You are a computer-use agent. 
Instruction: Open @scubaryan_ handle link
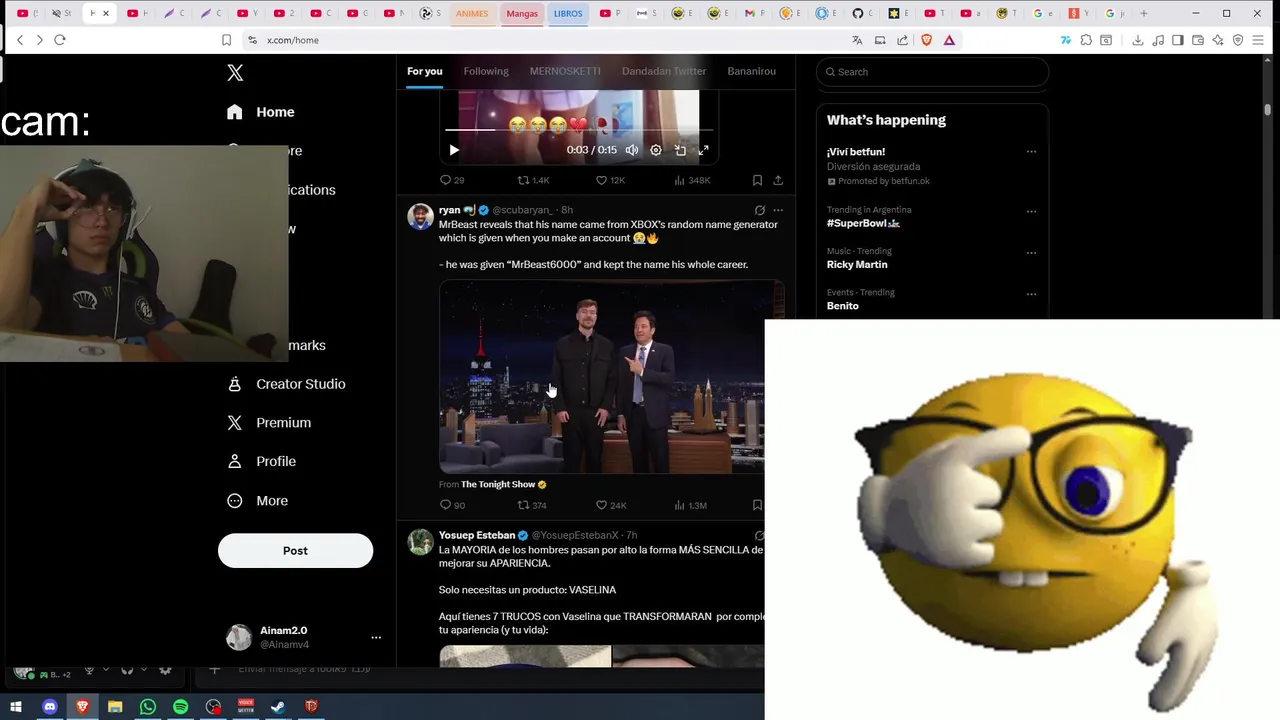tap(522, 210)
